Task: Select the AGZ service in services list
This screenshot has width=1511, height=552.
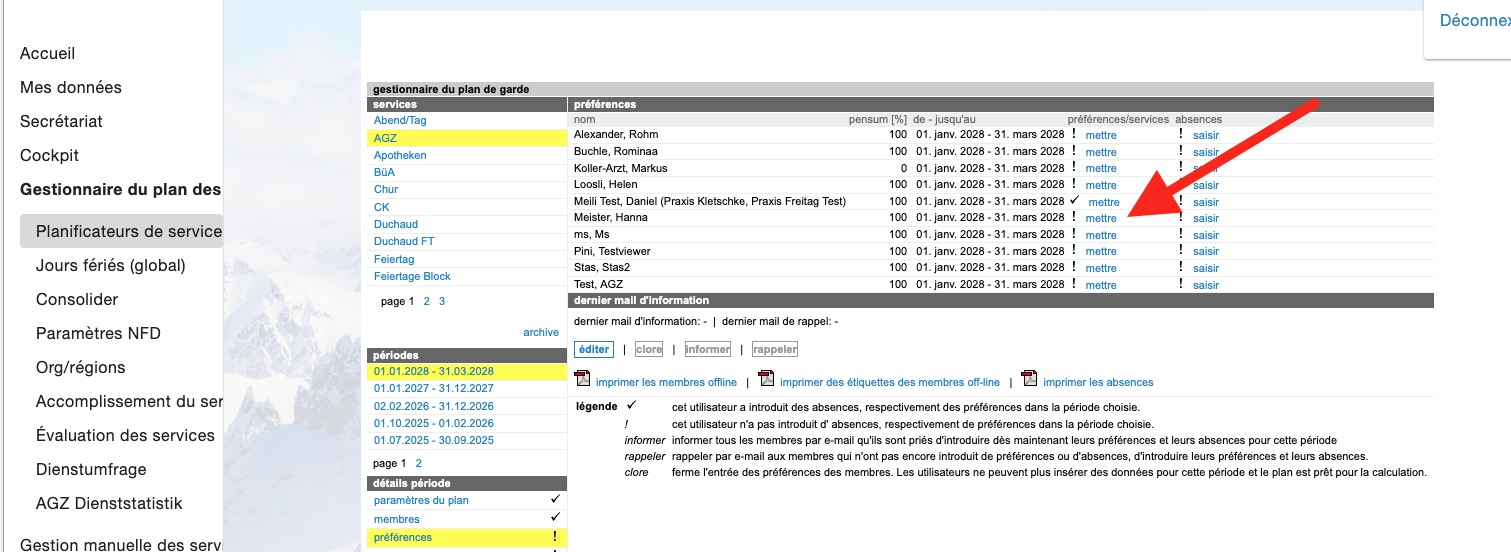Action: coord(385,138)
